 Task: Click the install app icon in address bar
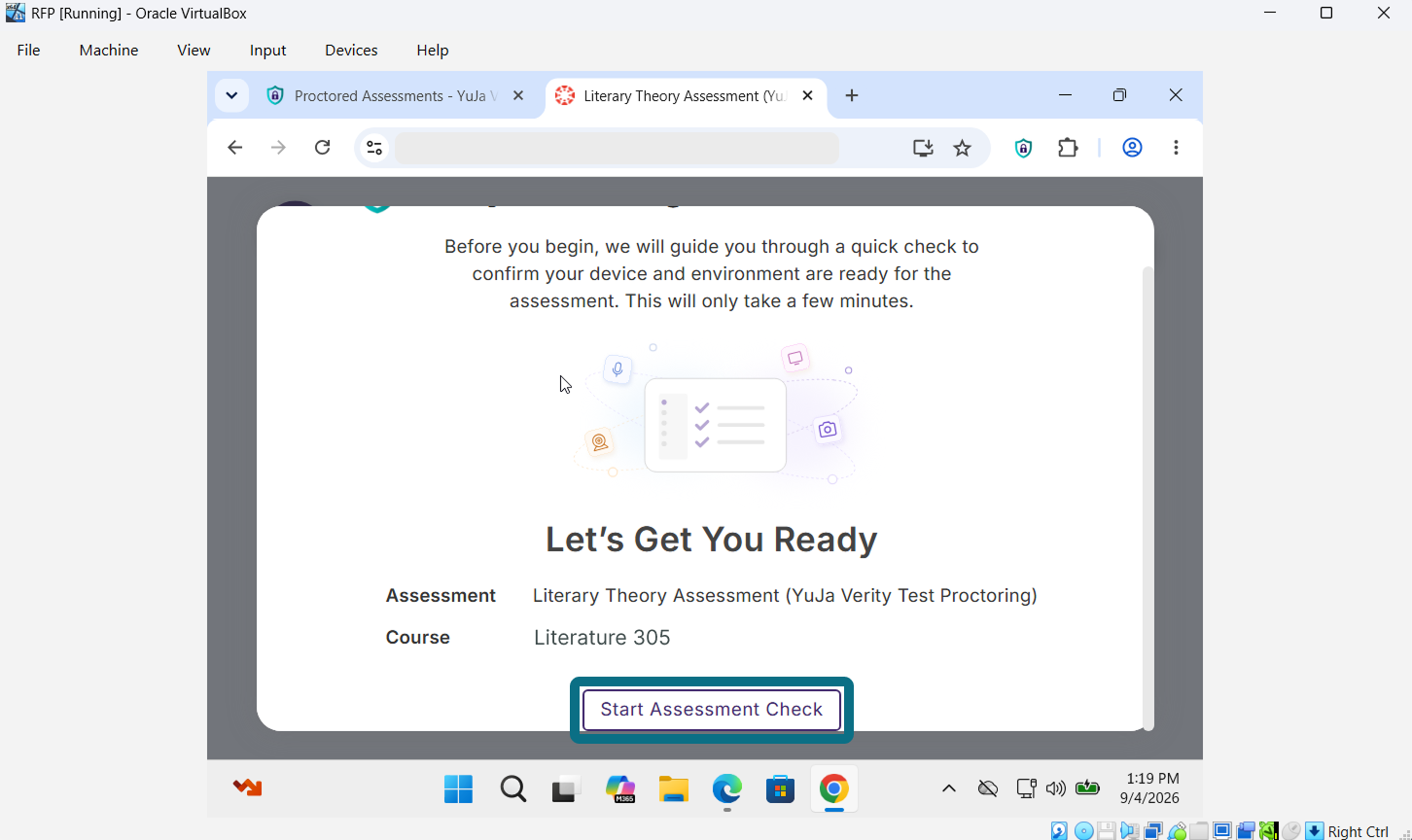point(923,148)
